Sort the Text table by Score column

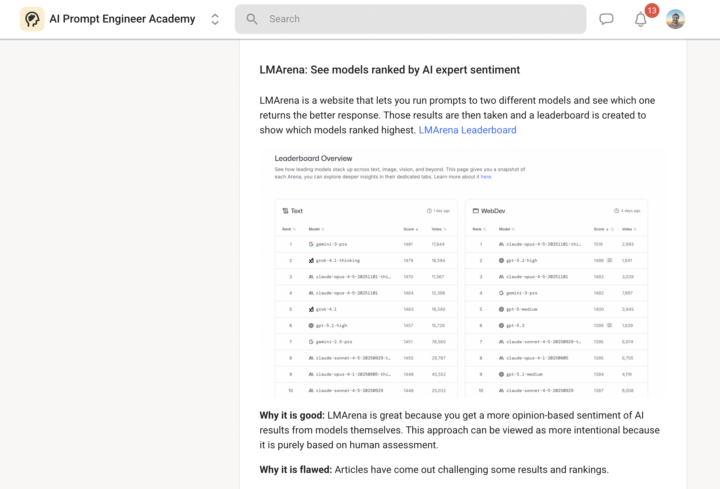(409, 229)
